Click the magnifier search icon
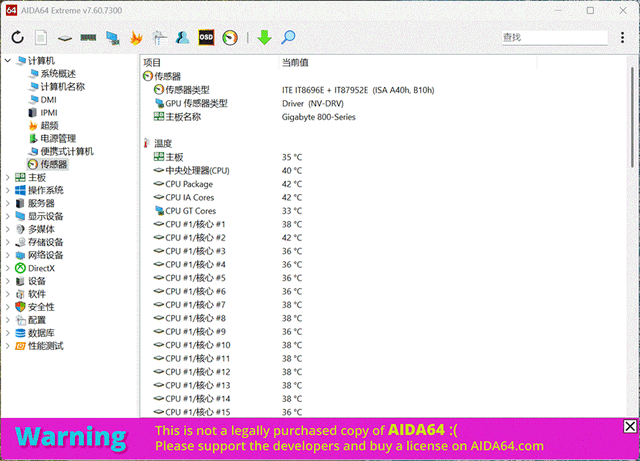This screenshot has height=461, width=640. pyautogui.click(x=288, y=38)
